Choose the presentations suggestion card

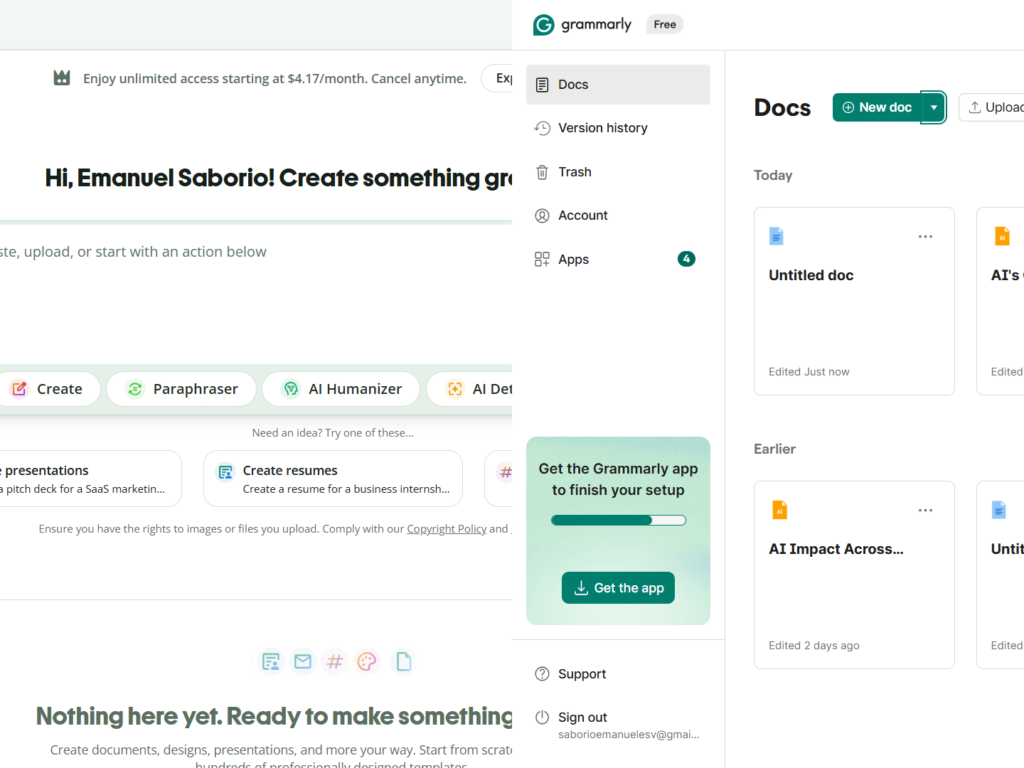(x=91, y=479)
